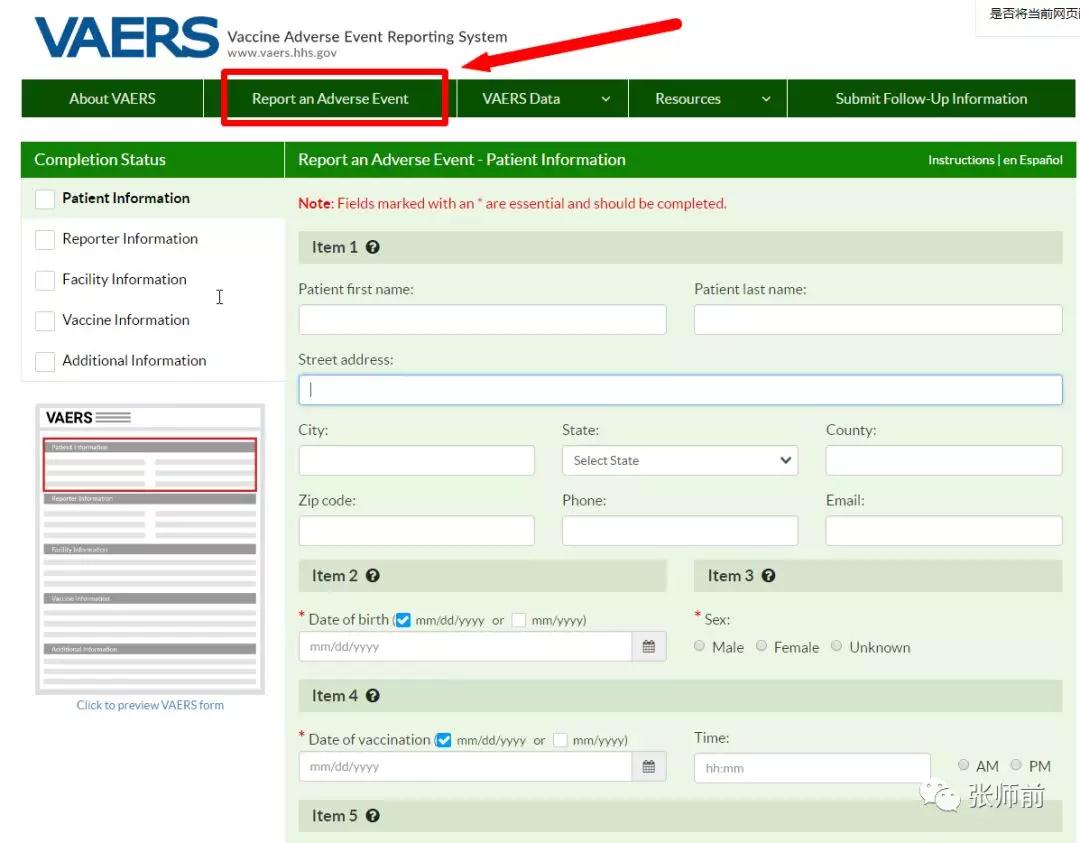Viewport: 1080px width, 843px height.
Task: Open Item 2 help icon
Action: coord(373,576)
